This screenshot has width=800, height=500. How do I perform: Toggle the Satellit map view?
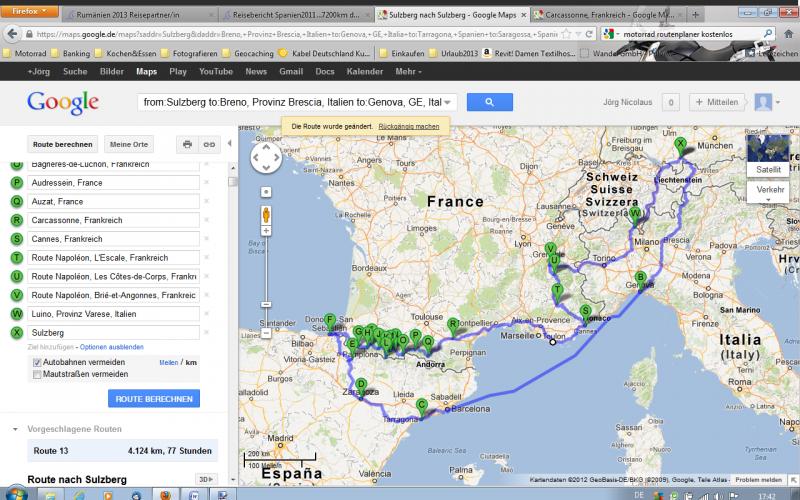coord(768,156)
